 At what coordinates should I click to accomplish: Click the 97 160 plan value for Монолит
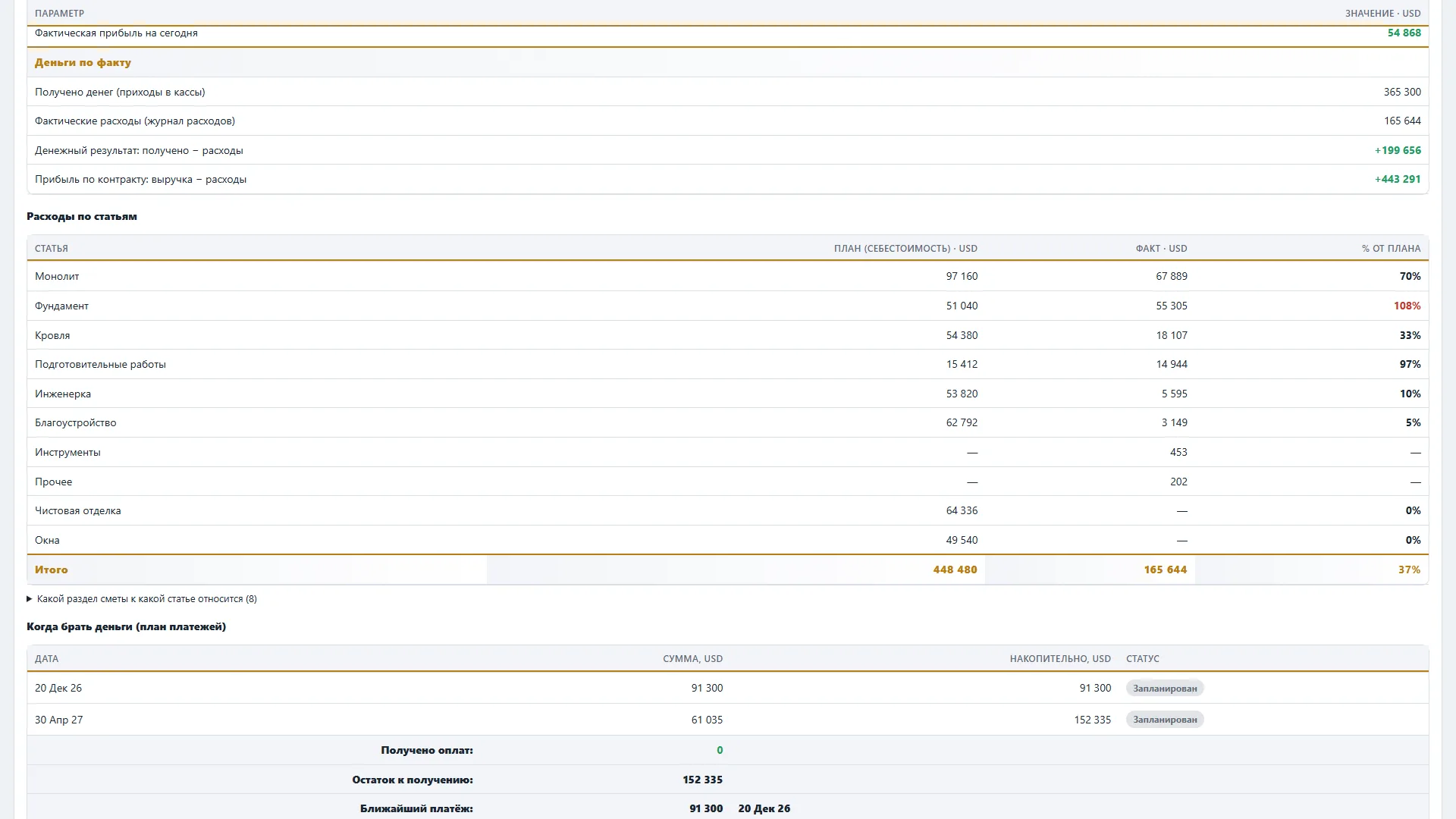(x=962, y=277)
